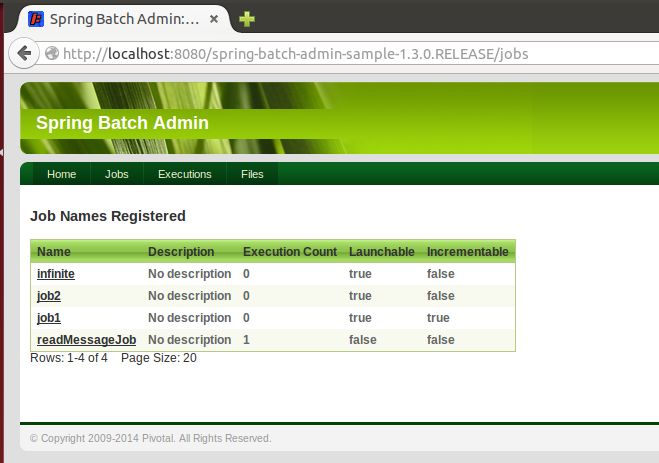Open the readMessageJob link
Viewport: 659px width, 463px height.
coord(87,339)
